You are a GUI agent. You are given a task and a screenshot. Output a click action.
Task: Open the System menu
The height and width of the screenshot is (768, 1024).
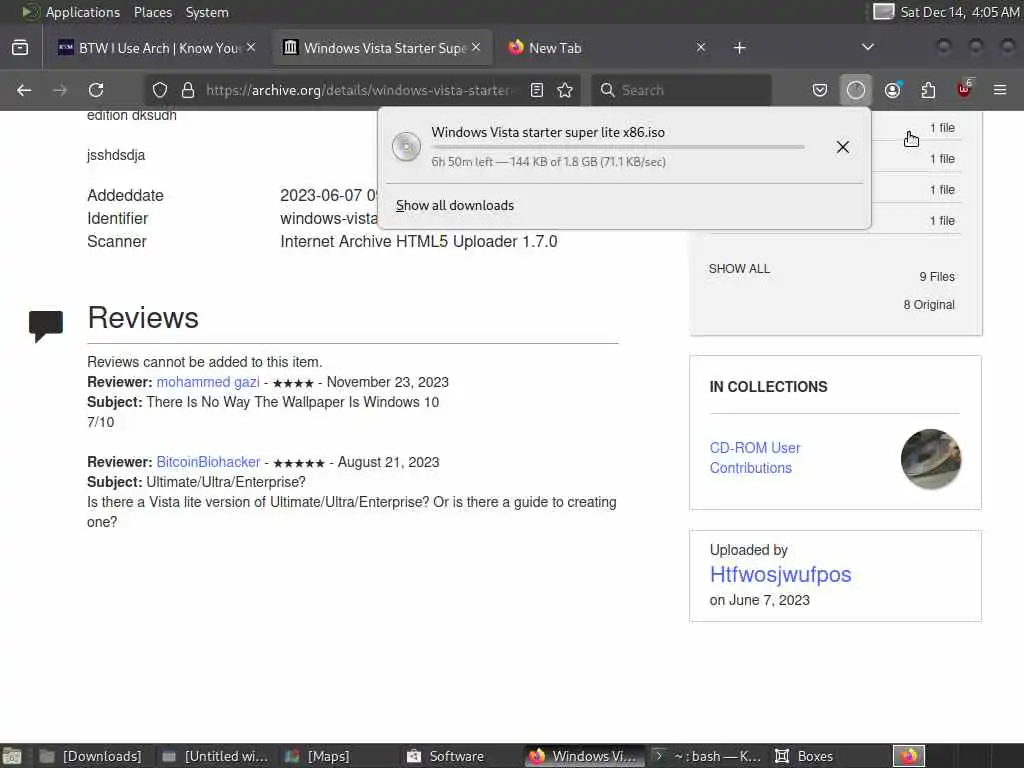pos(207,12)
